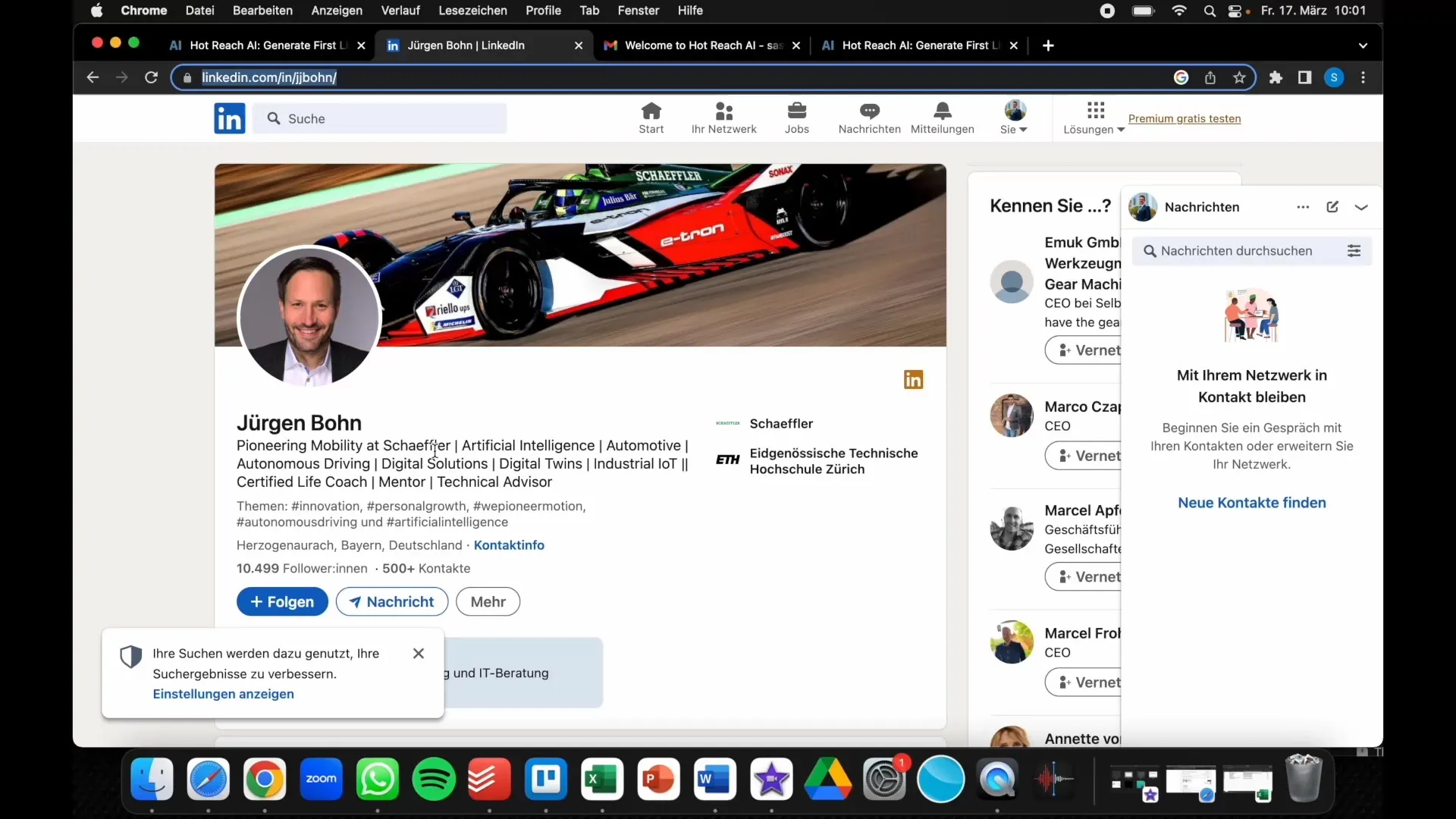
Task: Click the 500+ Kontakte text
Action: coord(426,569)
